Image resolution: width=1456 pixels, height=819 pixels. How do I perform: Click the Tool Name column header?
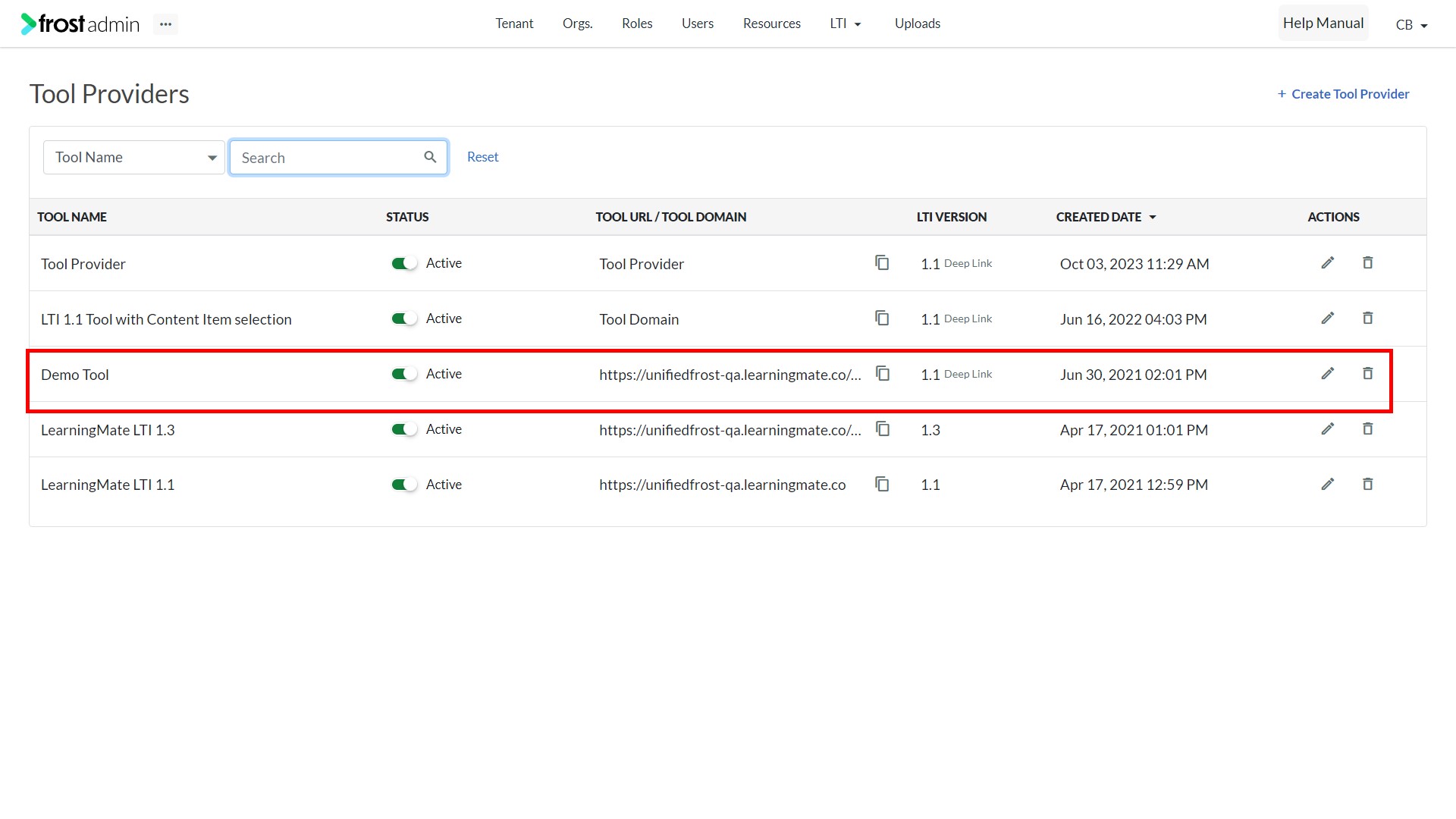pyautogui.click(x=72, y=217)
